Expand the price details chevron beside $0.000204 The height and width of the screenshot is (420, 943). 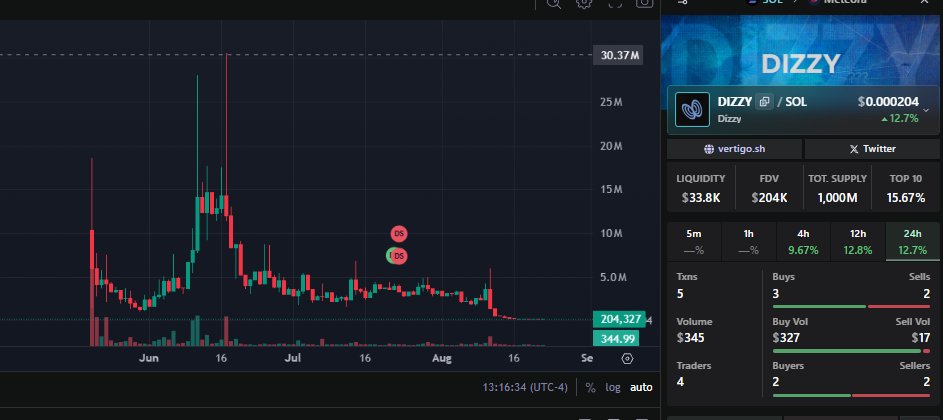pyautogui.click(x=926, y=110)
